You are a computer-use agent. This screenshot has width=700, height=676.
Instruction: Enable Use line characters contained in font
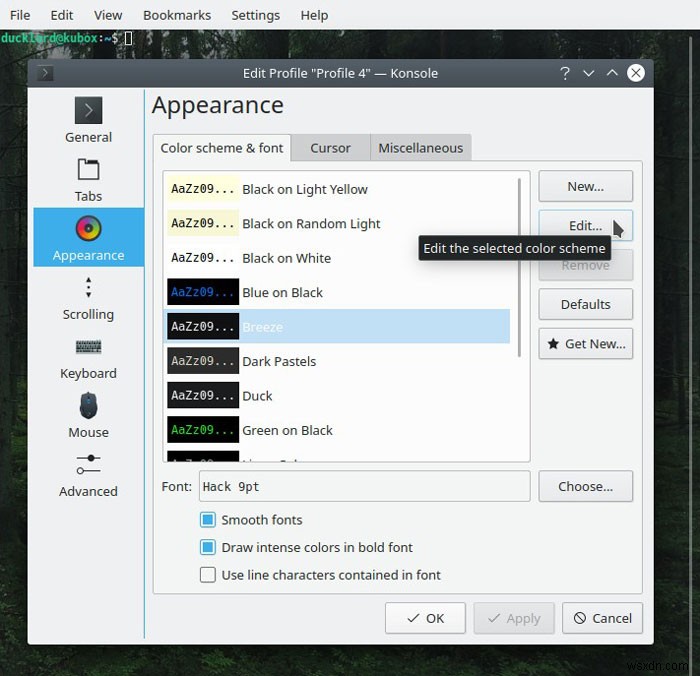click(x=208, y=575)
